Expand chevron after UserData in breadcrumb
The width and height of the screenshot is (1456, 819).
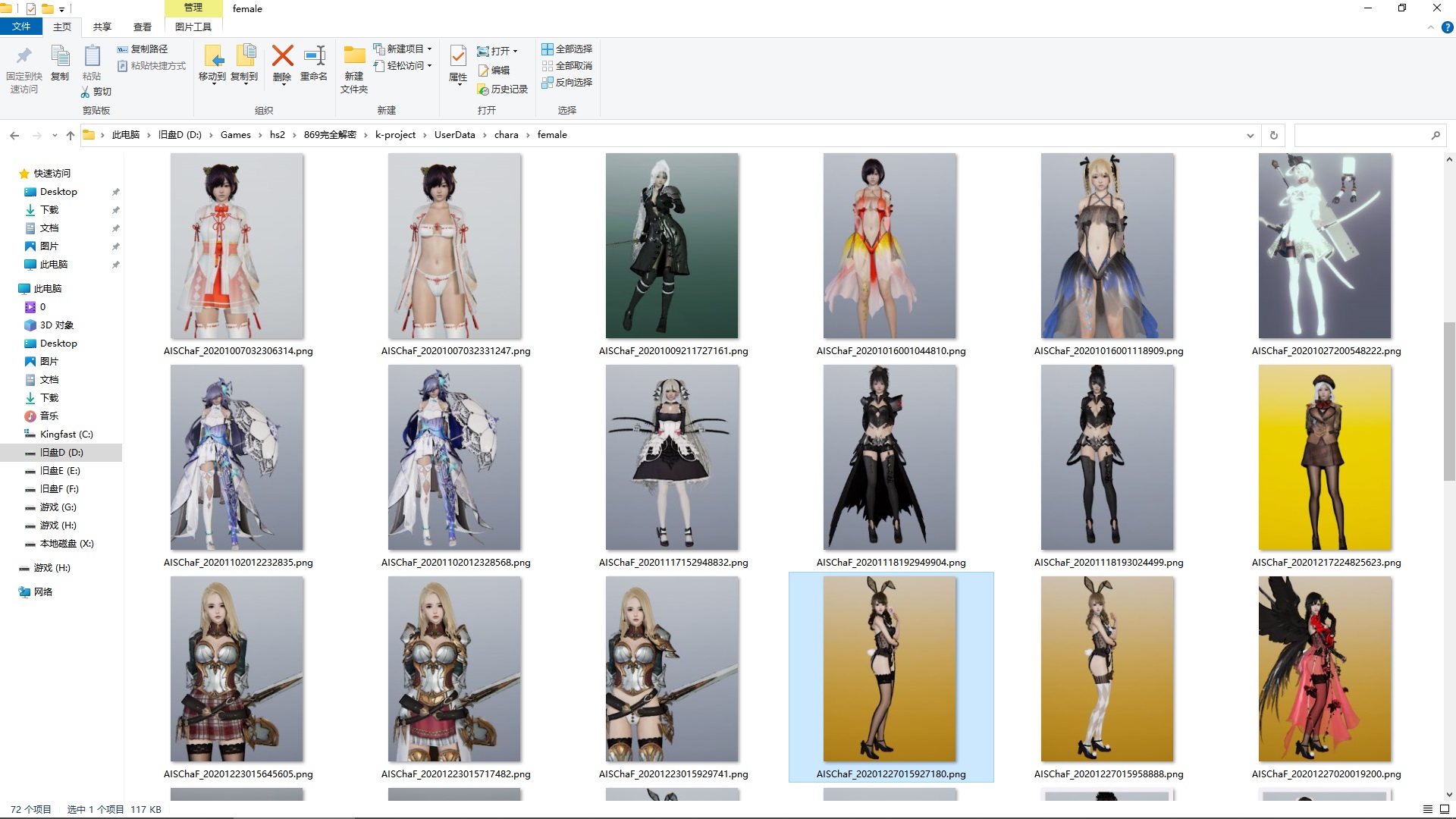485,135
